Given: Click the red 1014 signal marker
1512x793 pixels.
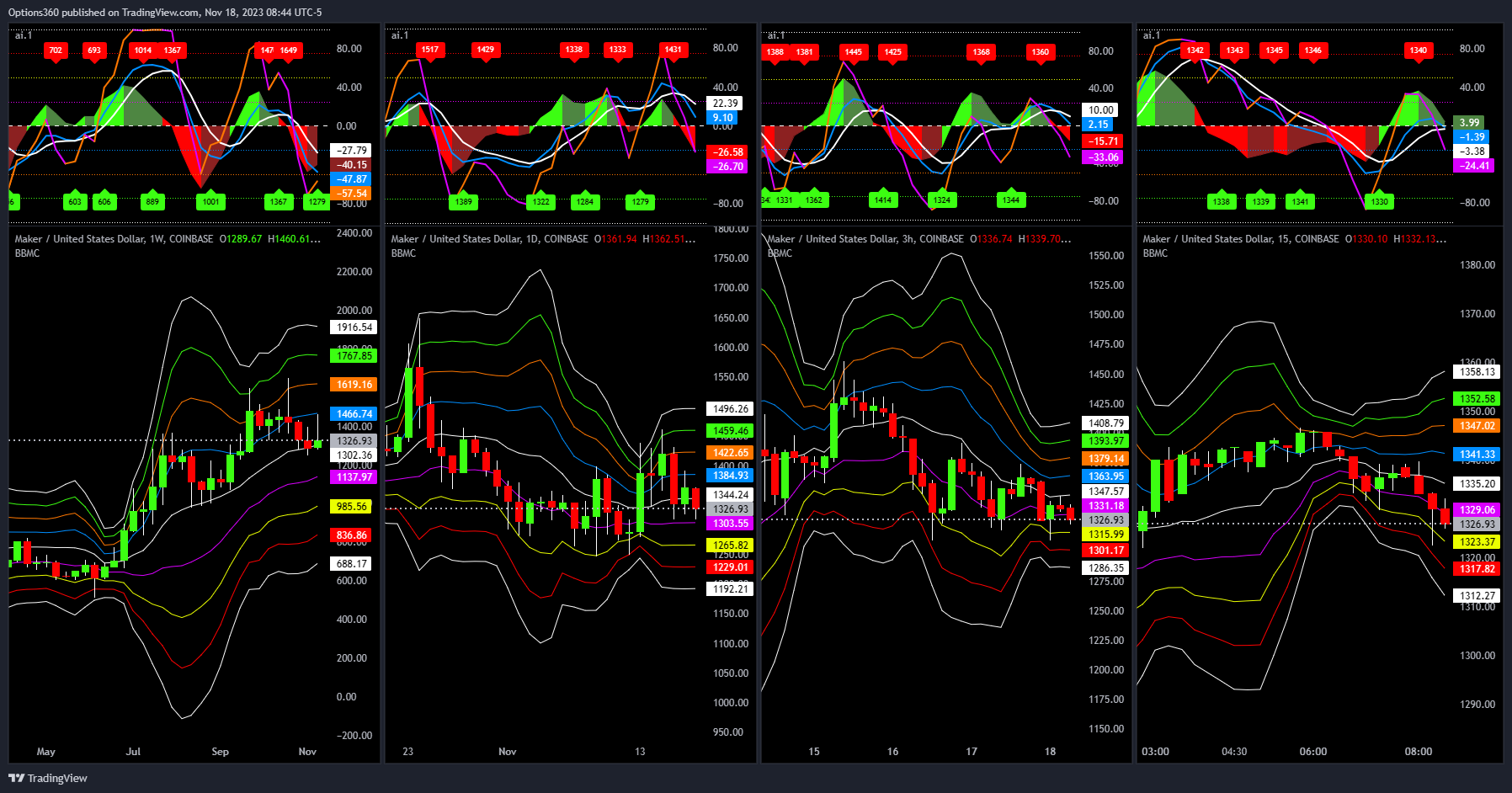Looking at the screenshot, I should click(143, 51).
